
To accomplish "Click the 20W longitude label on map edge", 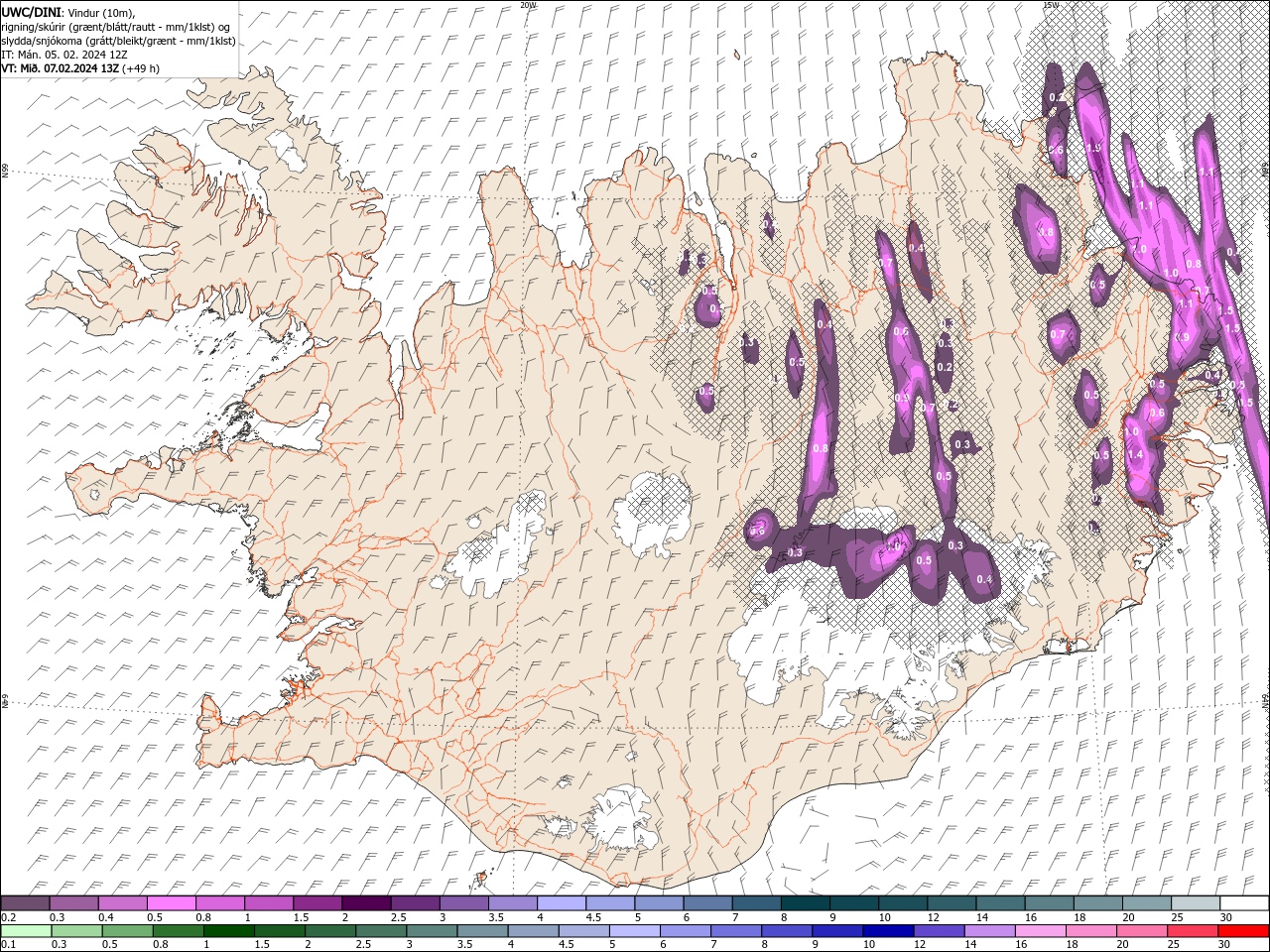I will [528, 5].
